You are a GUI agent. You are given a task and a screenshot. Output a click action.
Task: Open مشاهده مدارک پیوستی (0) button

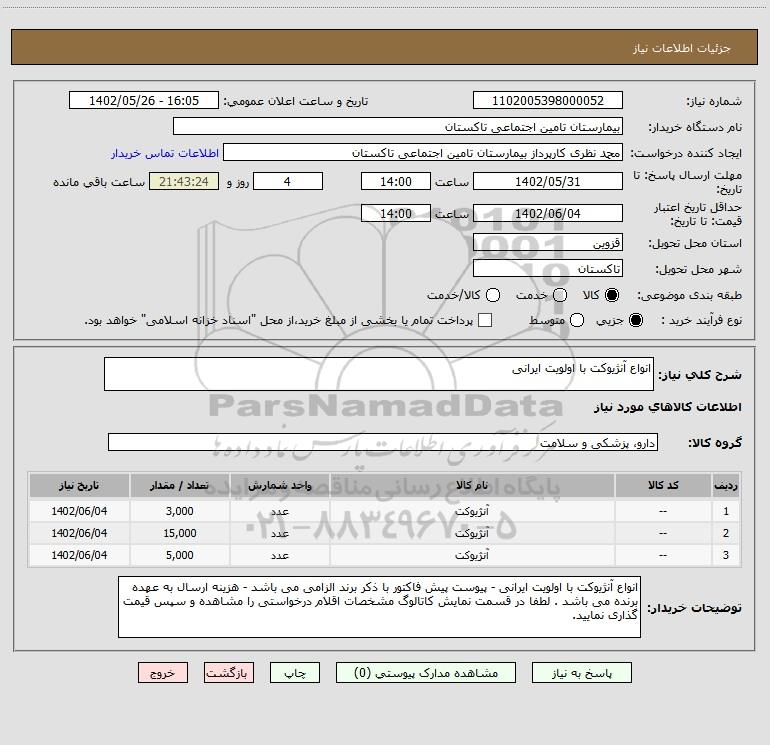(426, 673)
